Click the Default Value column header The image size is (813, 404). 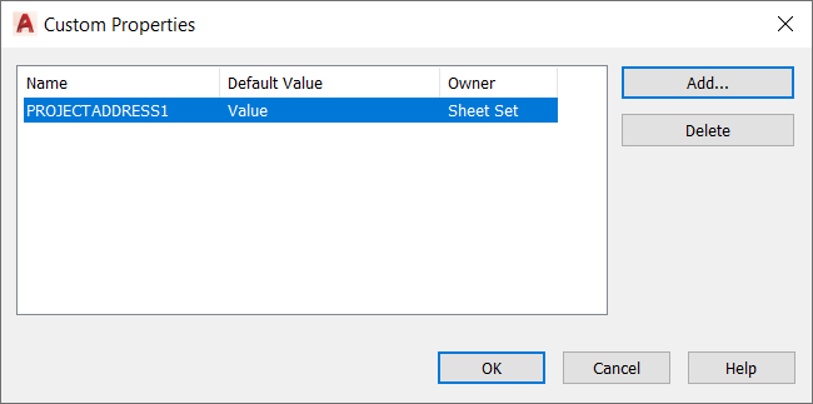pos(329,83)
